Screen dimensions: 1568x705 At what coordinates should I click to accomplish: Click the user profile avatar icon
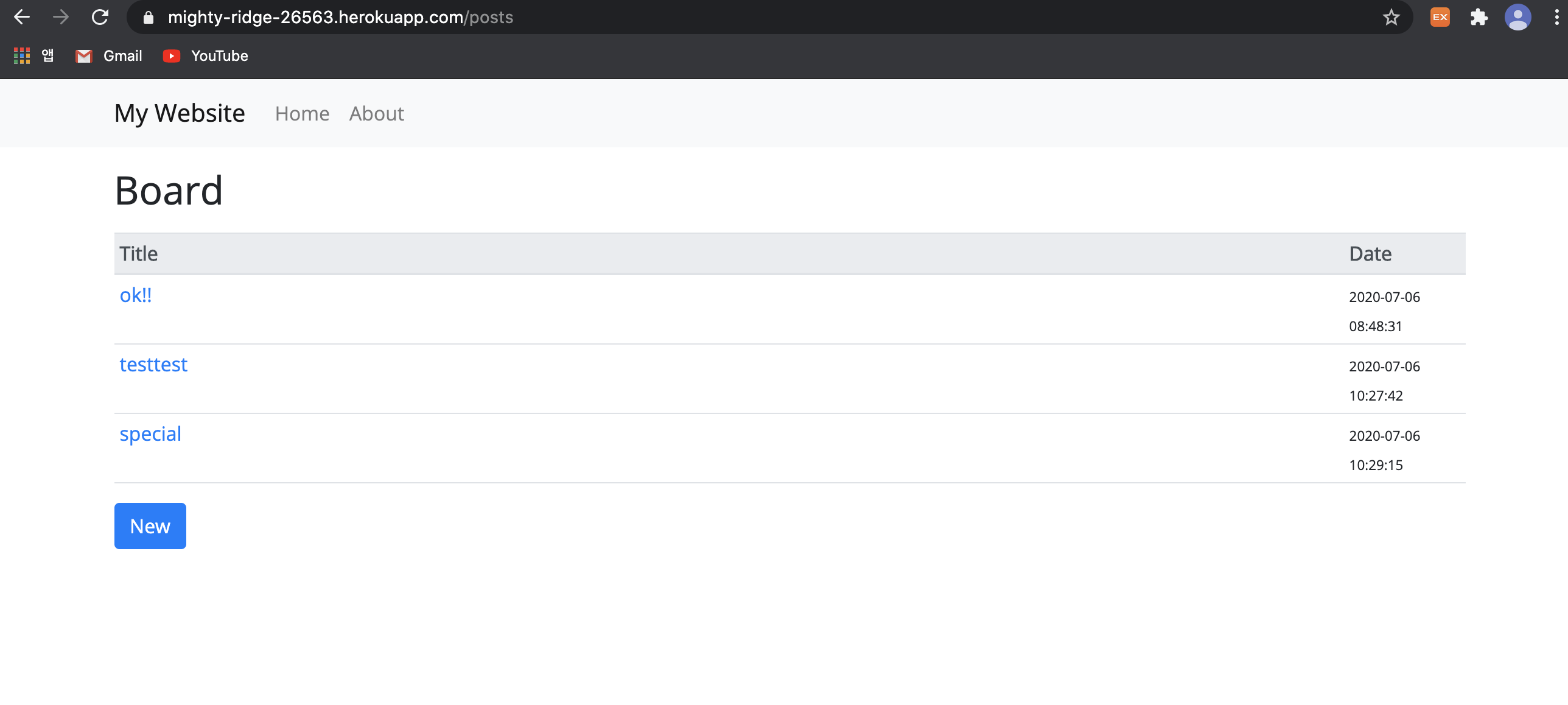pyautogui.click(x=1517, y=17)
